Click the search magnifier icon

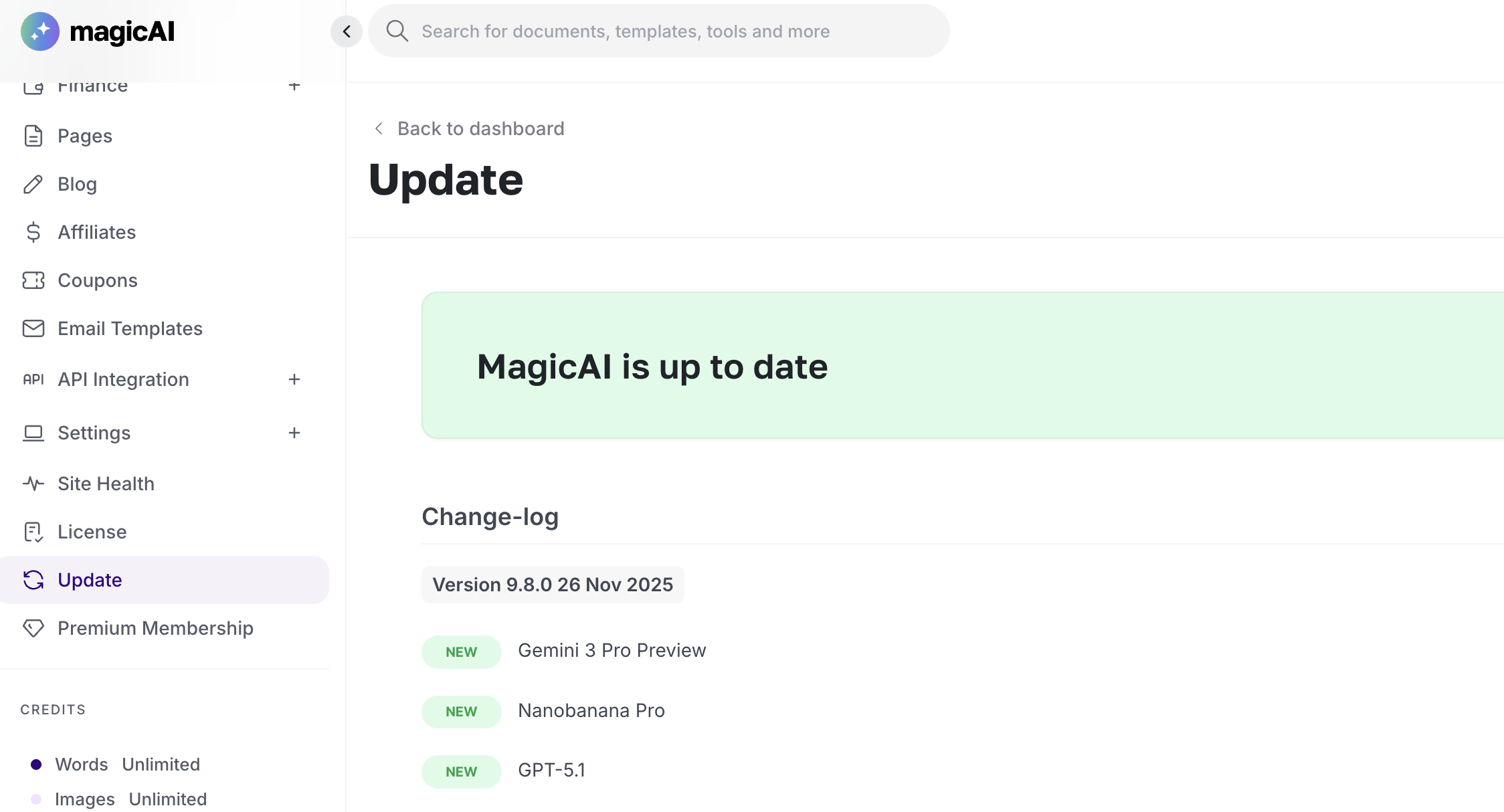tap(397, 31)
